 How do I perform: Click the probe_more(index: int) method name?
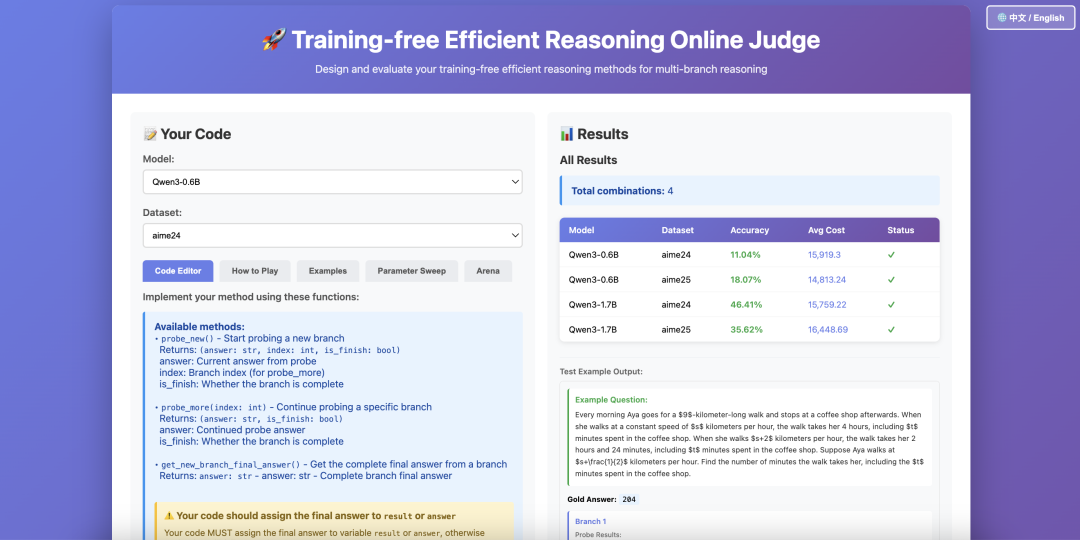[x=214, y=407]
